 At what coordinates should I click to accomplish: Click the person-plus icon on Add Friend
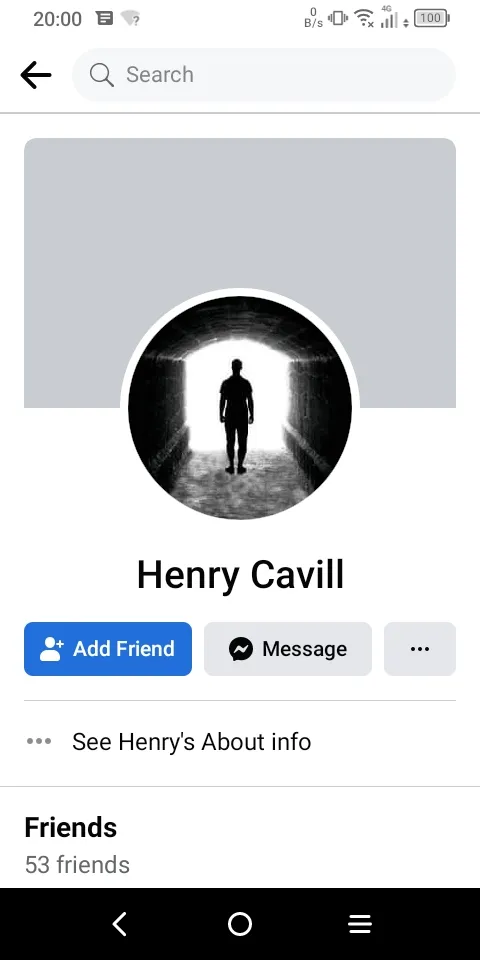coord(51,649)
